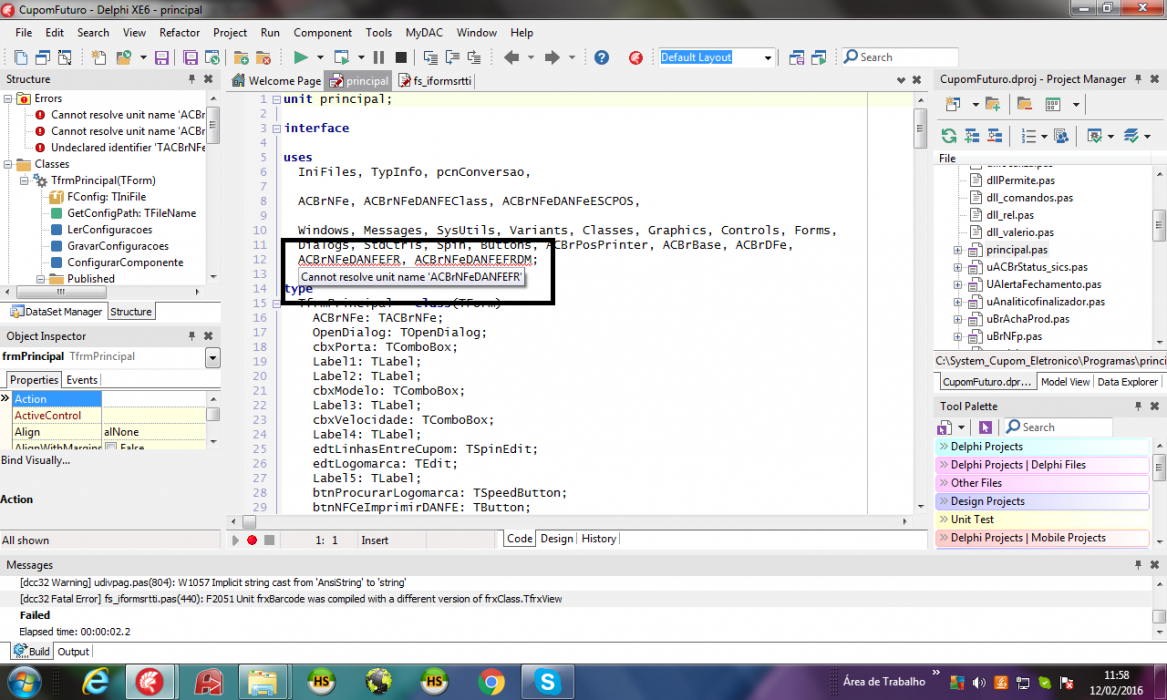Viewport: 1167px width, 700px height.
Task: Click Remove File from Project icon
Action: tap(263, 57)
